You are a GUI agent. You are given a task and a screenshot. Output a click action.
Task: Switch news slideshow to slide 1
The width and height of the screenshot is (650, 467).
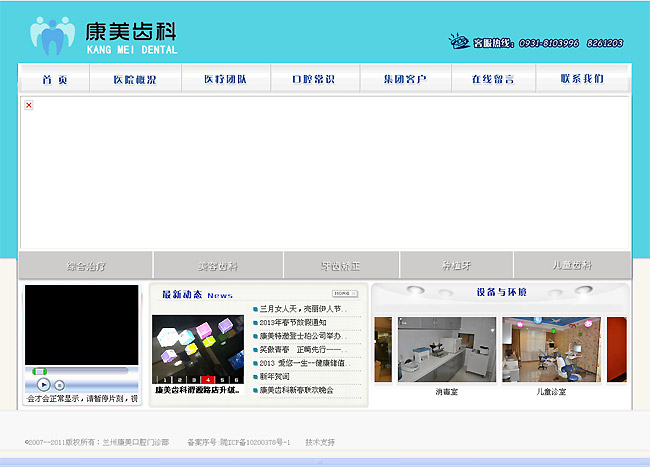coord(165,380)
